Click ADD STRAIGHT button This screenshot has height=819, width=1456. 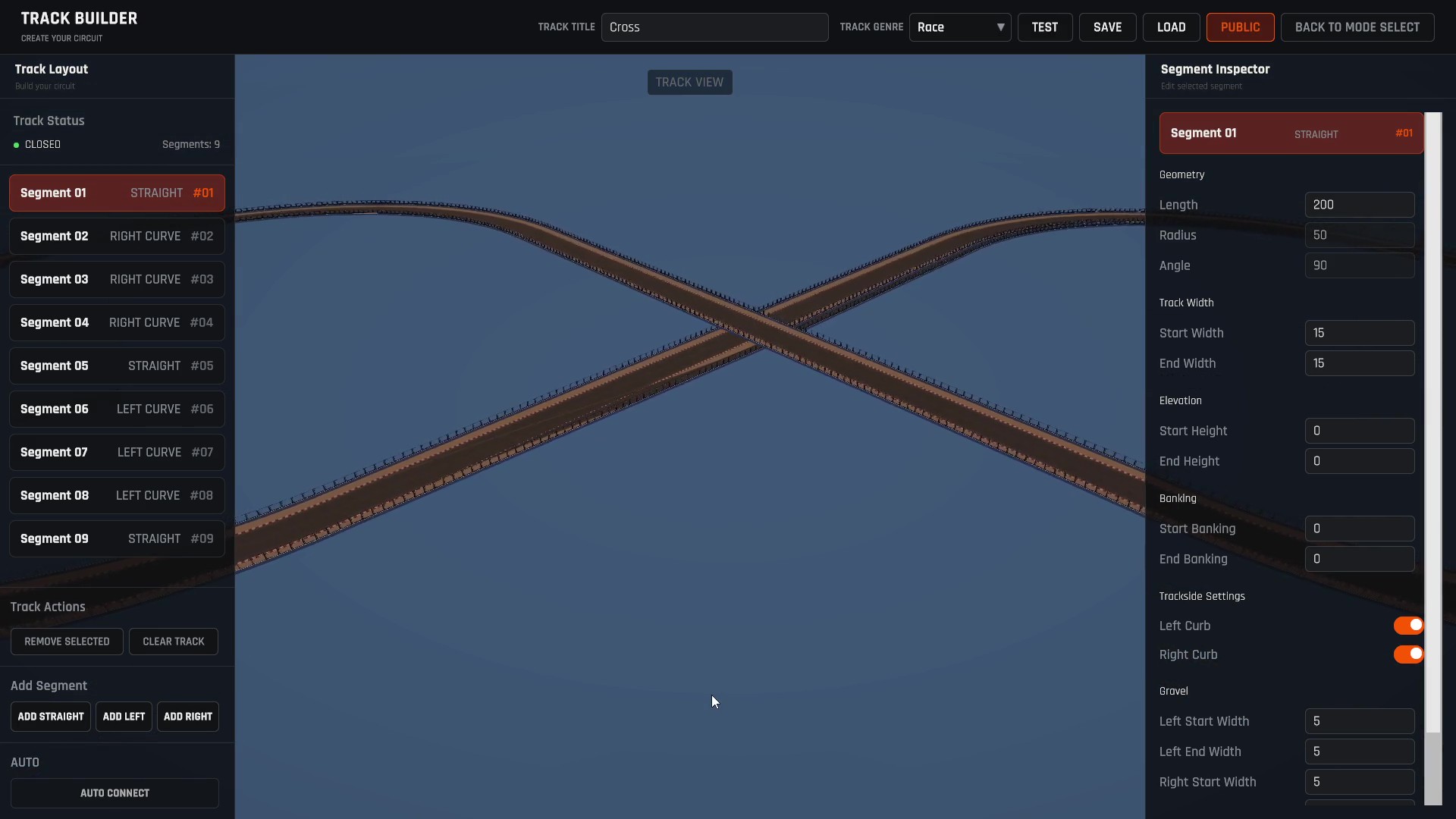click(x=51, y=717)
